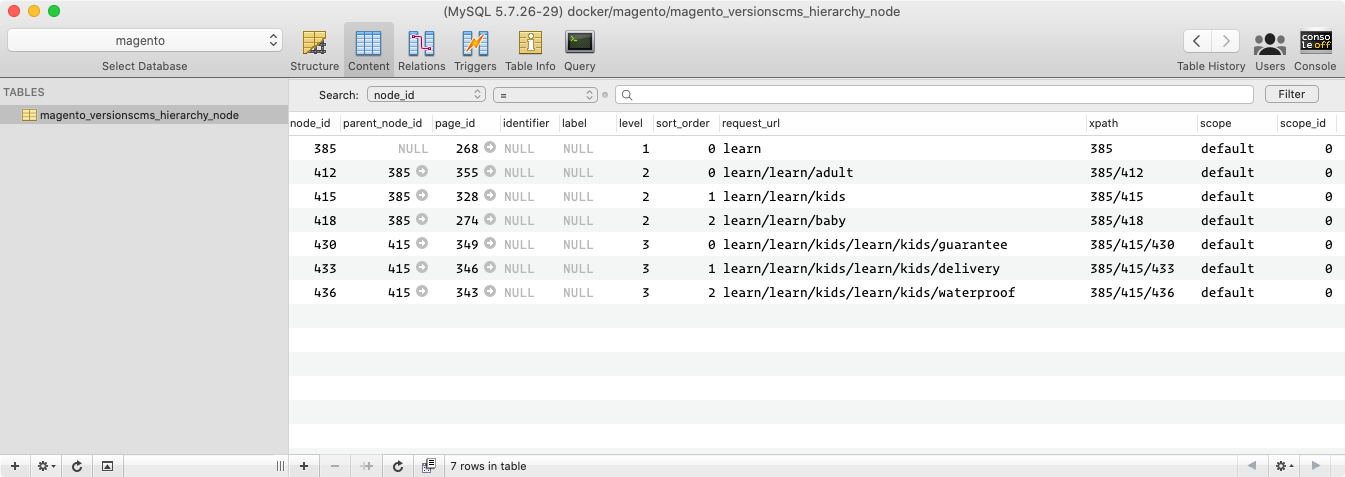Sort by the identifier column header
The image size is (1345, 477).
click(529, 123)
